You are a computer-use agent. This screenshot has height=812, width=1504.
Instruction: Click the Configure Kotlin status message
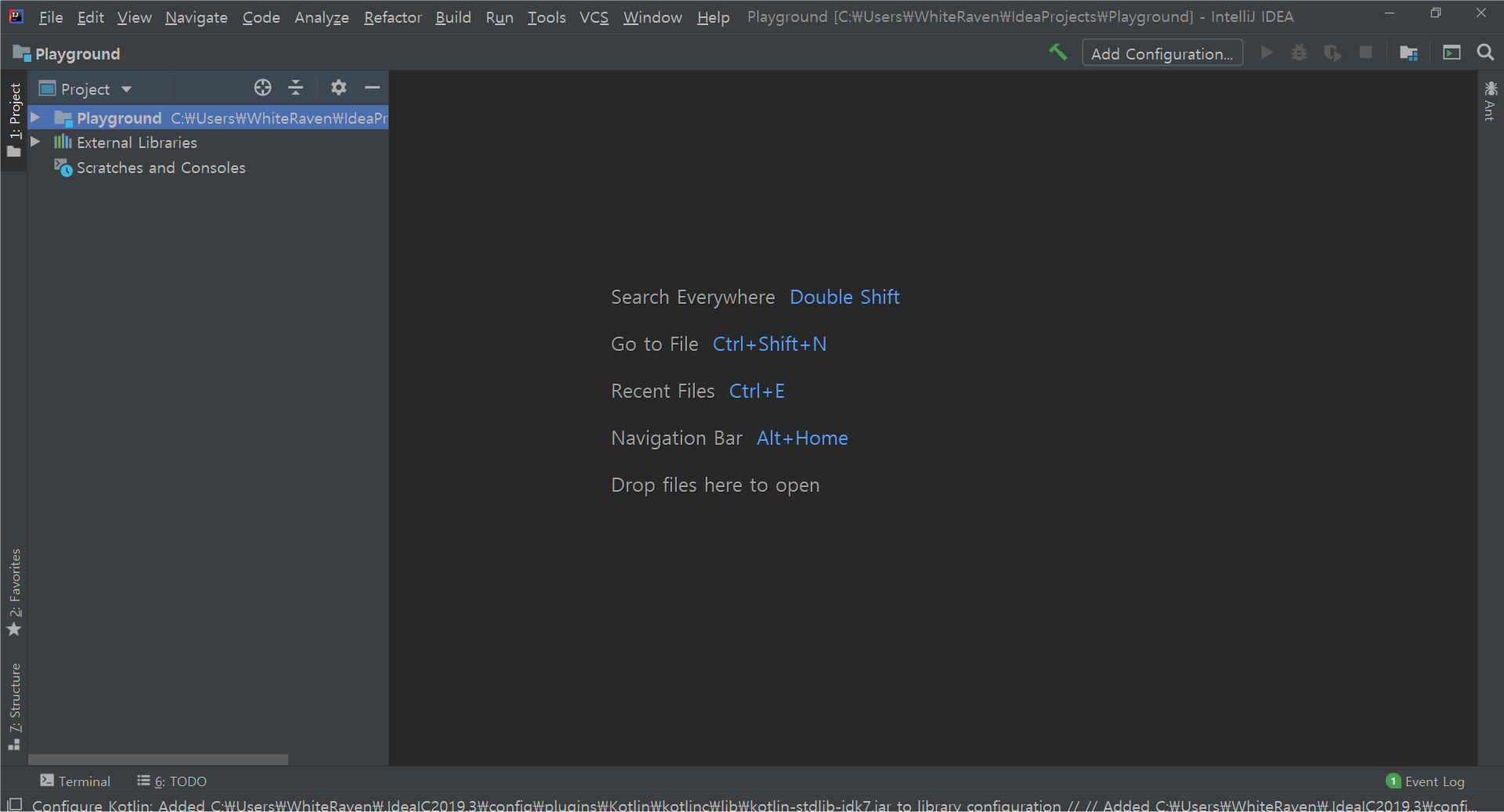(754, 805)
